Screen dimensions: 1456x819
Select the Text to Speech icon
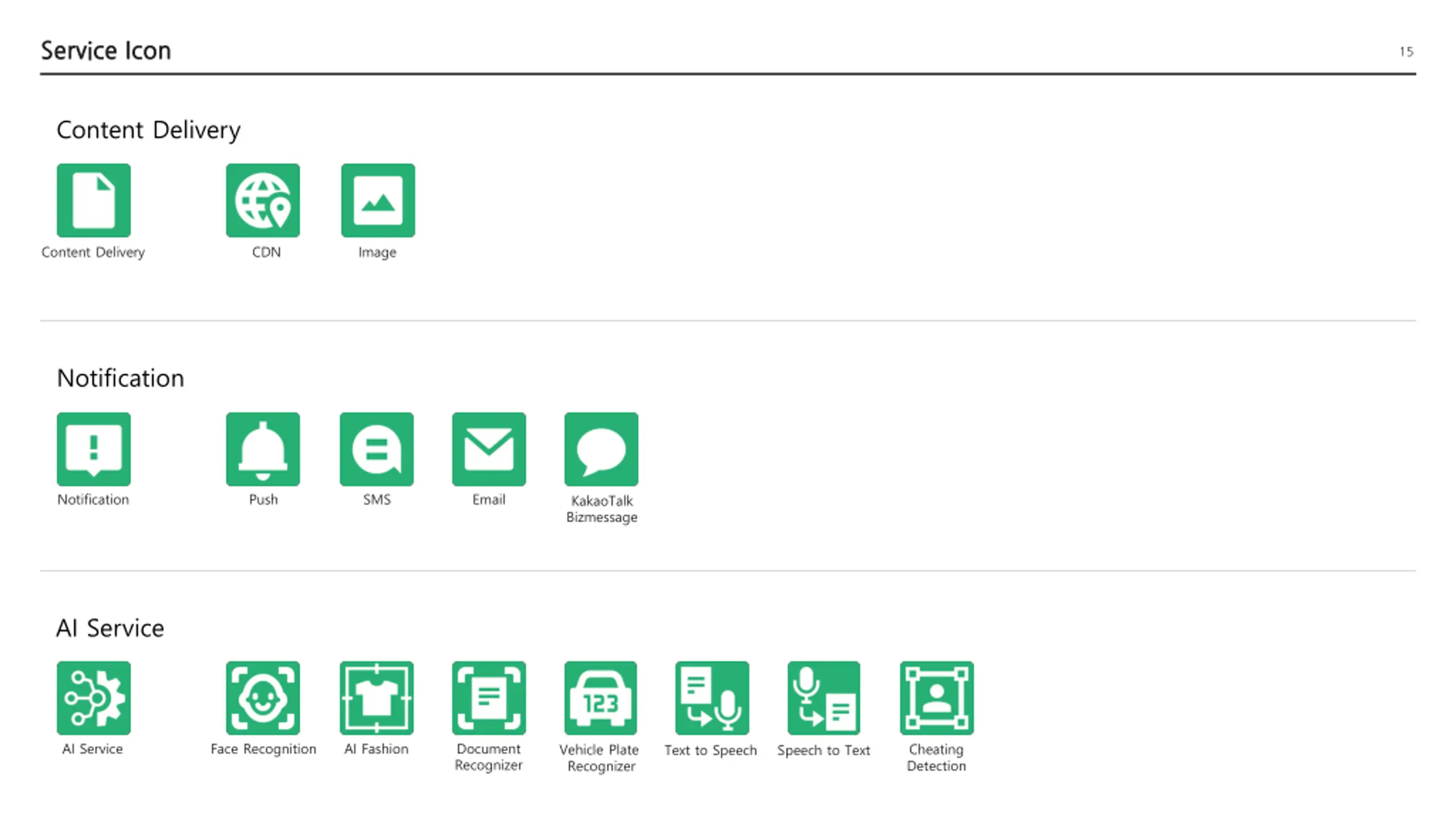coord(712,698)
